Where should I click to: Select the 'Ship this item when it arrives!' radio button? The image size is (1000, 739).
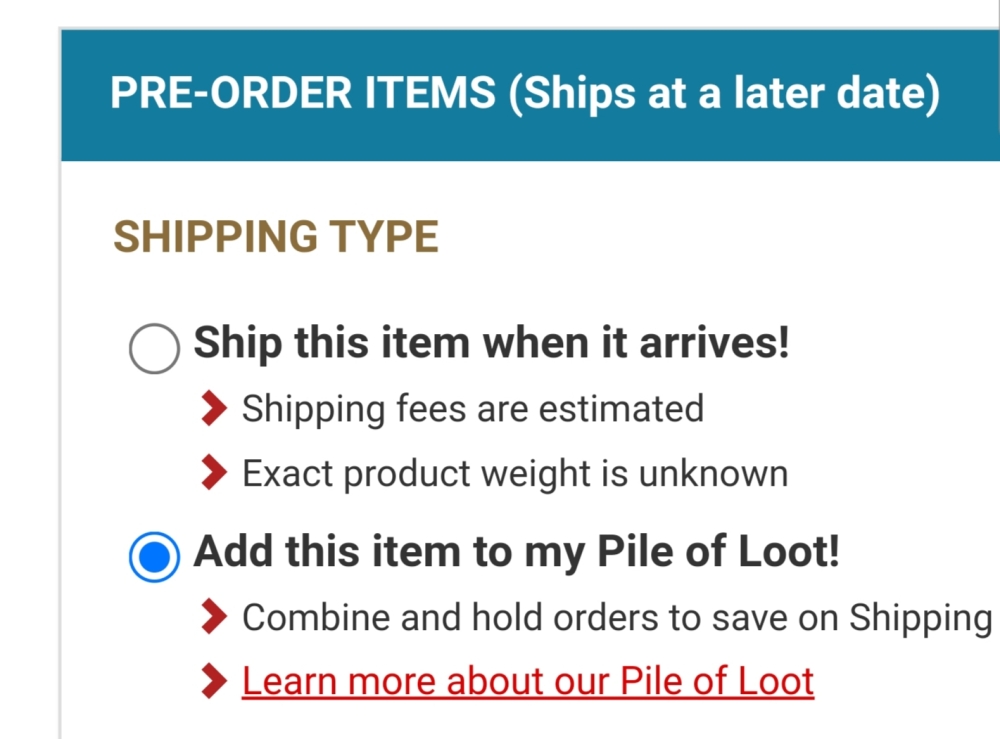(x=154, y=348)
